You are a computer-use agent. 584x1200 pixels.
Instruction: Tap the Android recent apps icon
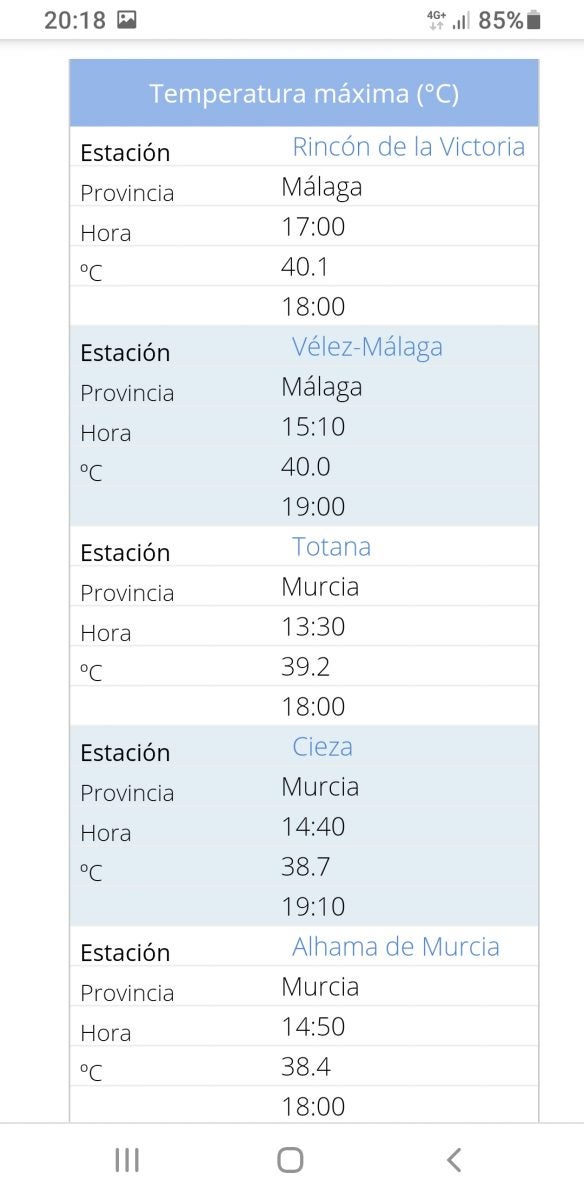pyautogui.click(x=127, y=1160)
